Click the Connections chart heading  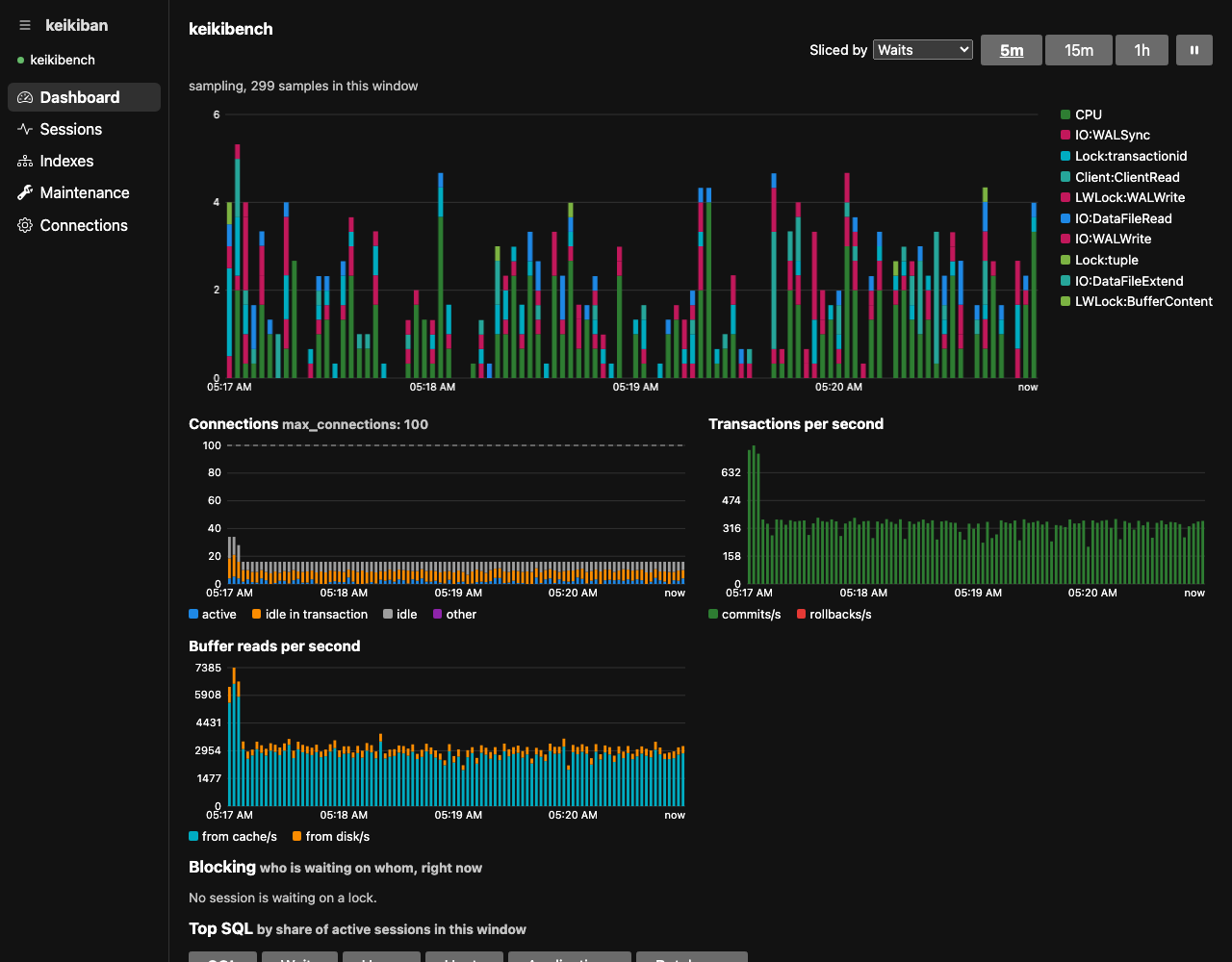233,424
